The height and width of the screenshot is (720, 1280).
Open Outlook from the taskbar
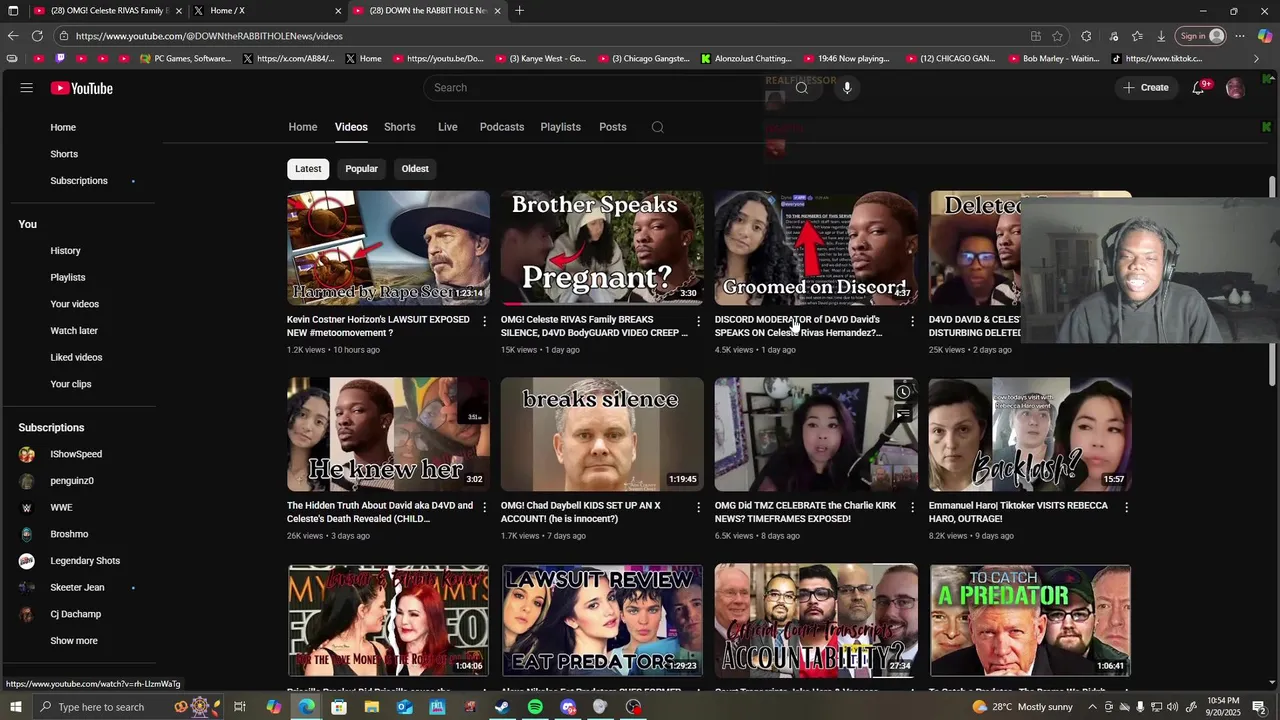(x=404, y=707)
